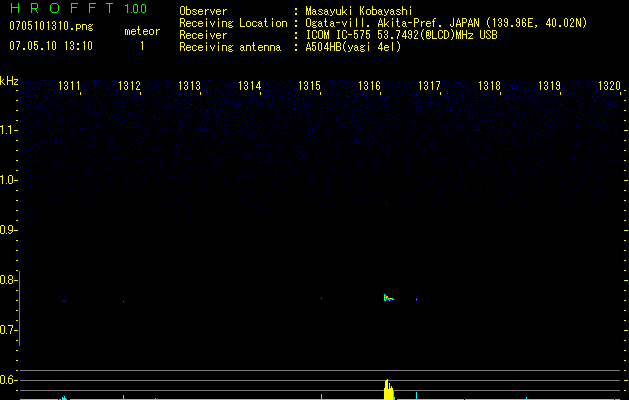Click the 1320 time marker
629x400 pixels.
[x=609, y=86]
